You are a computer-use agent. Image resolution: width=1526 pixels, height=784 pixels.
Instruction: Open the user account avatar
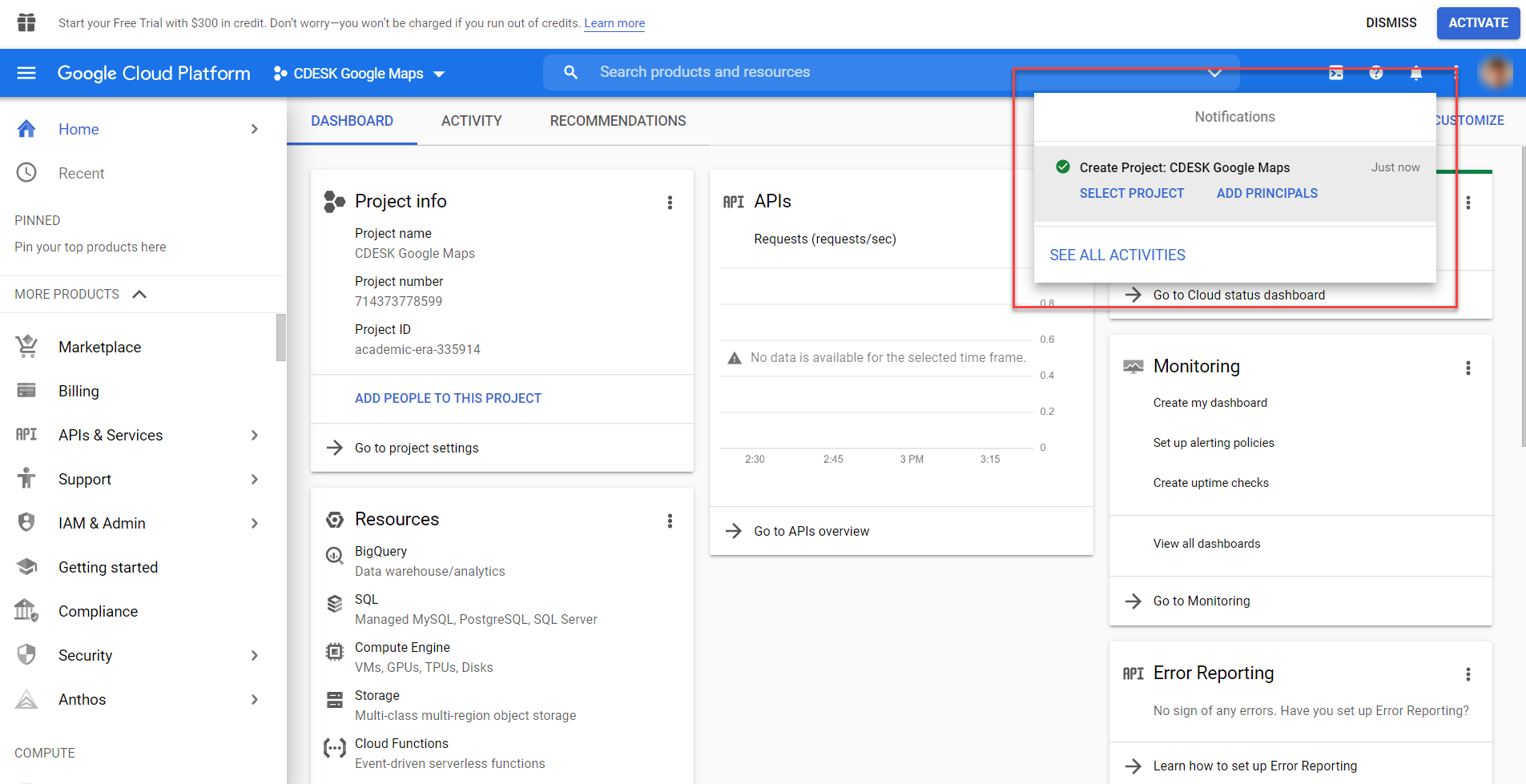click(x=1496, y=73)
